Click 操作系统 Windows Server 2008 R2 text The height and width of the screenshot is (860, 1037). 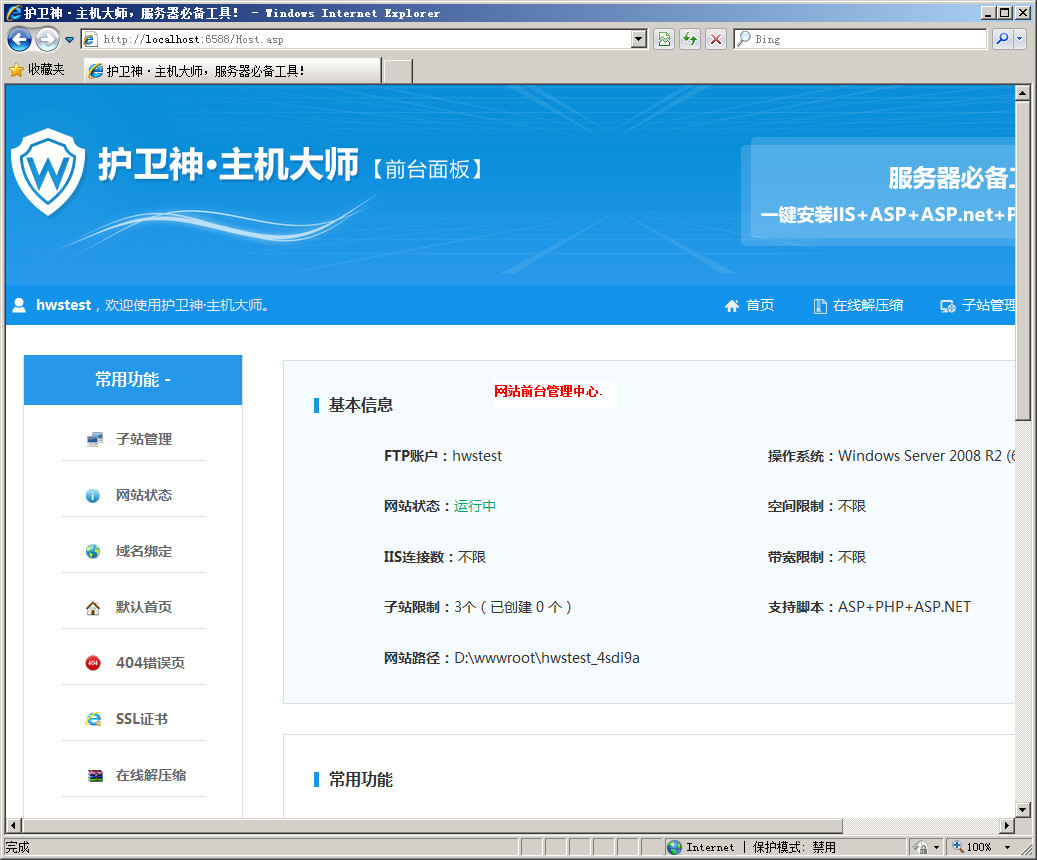point(927,456)
